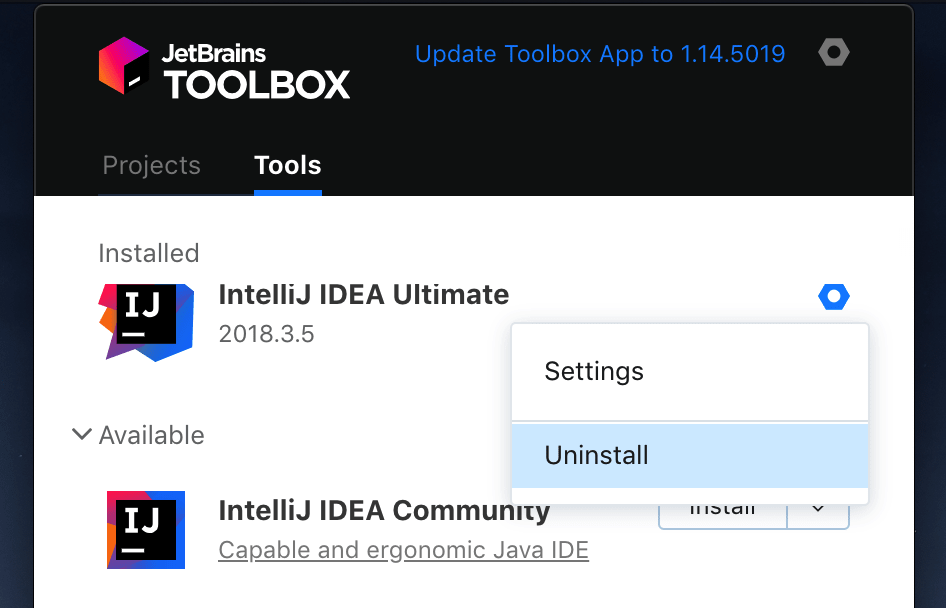Click the Available section label
Screen dimensions: 946x608
(x=151, y=435)
